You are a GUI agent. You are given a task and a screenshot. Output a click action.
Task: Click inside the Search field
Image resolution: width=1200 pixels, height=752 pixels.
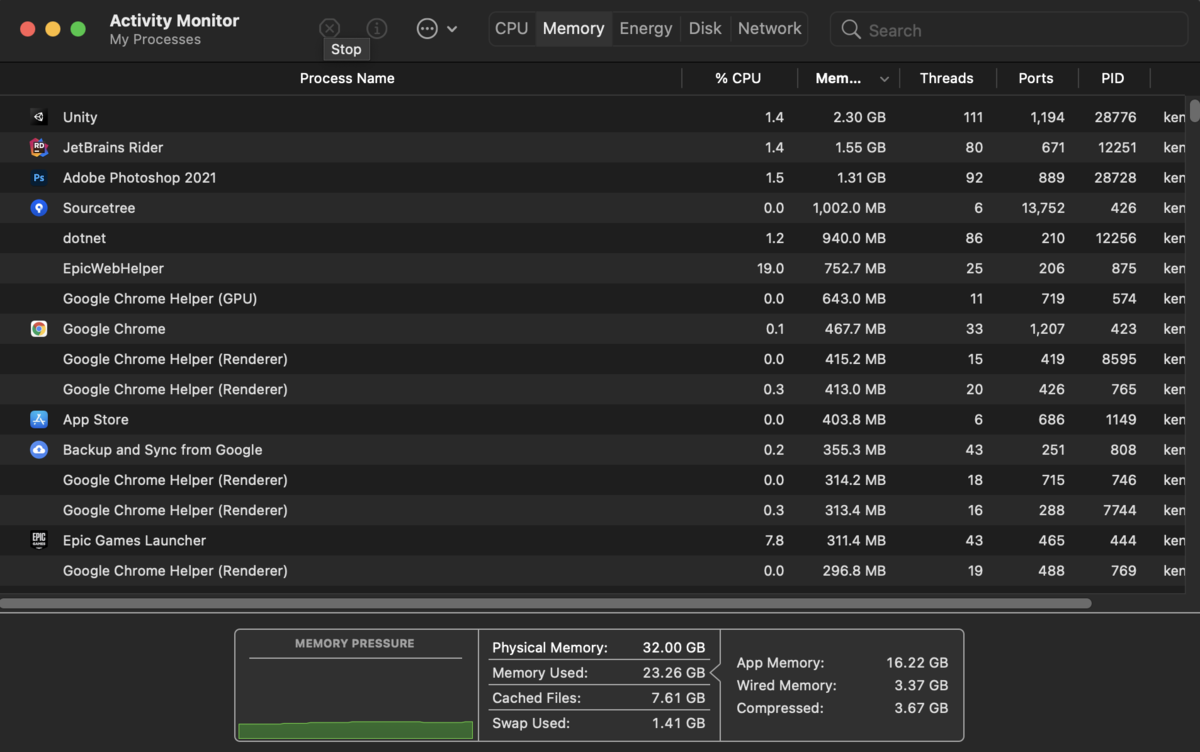[1010, 30]
